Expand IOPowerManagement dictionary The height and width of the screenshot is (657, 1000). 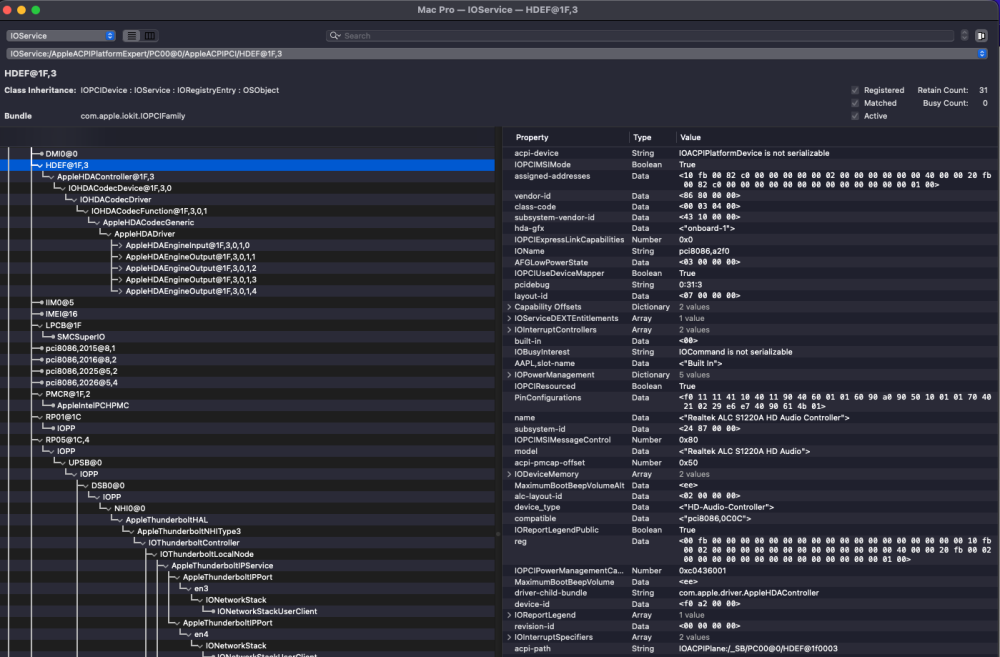click(509, 375)
